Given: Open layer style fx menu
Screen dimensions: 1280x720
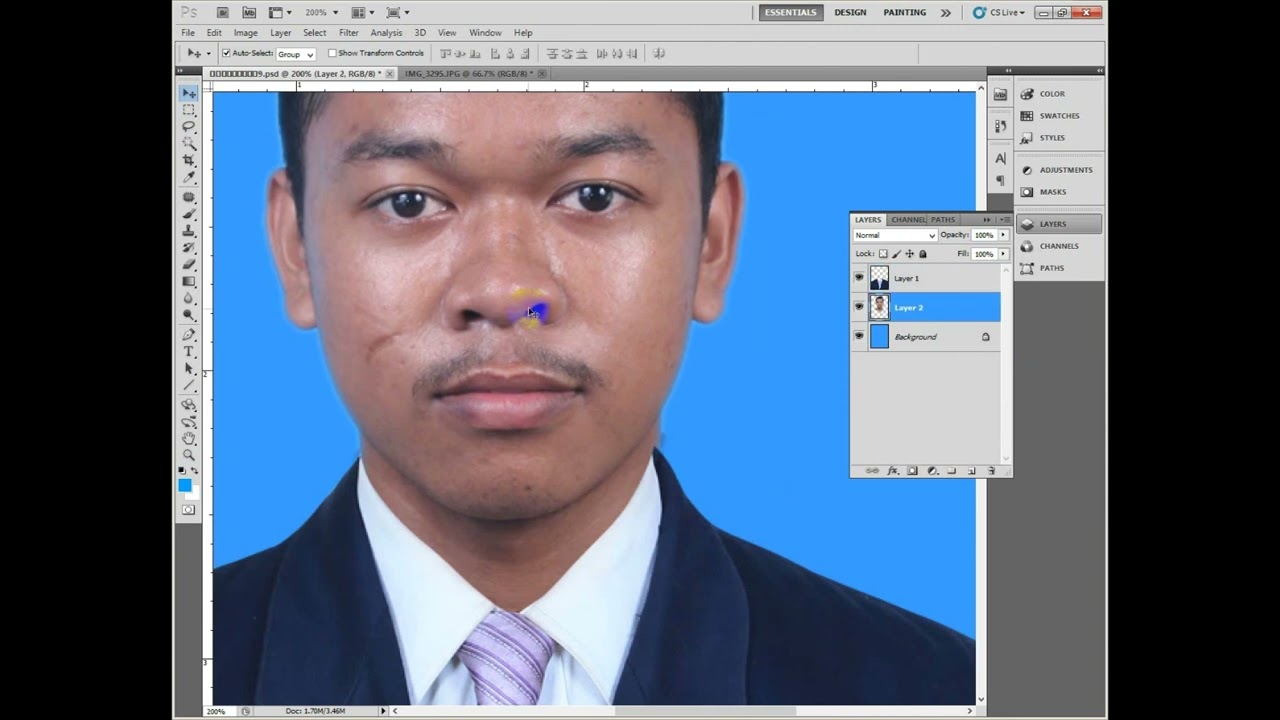Looking at the screenshot, I should pyautogui.click(x=892, y=470).
